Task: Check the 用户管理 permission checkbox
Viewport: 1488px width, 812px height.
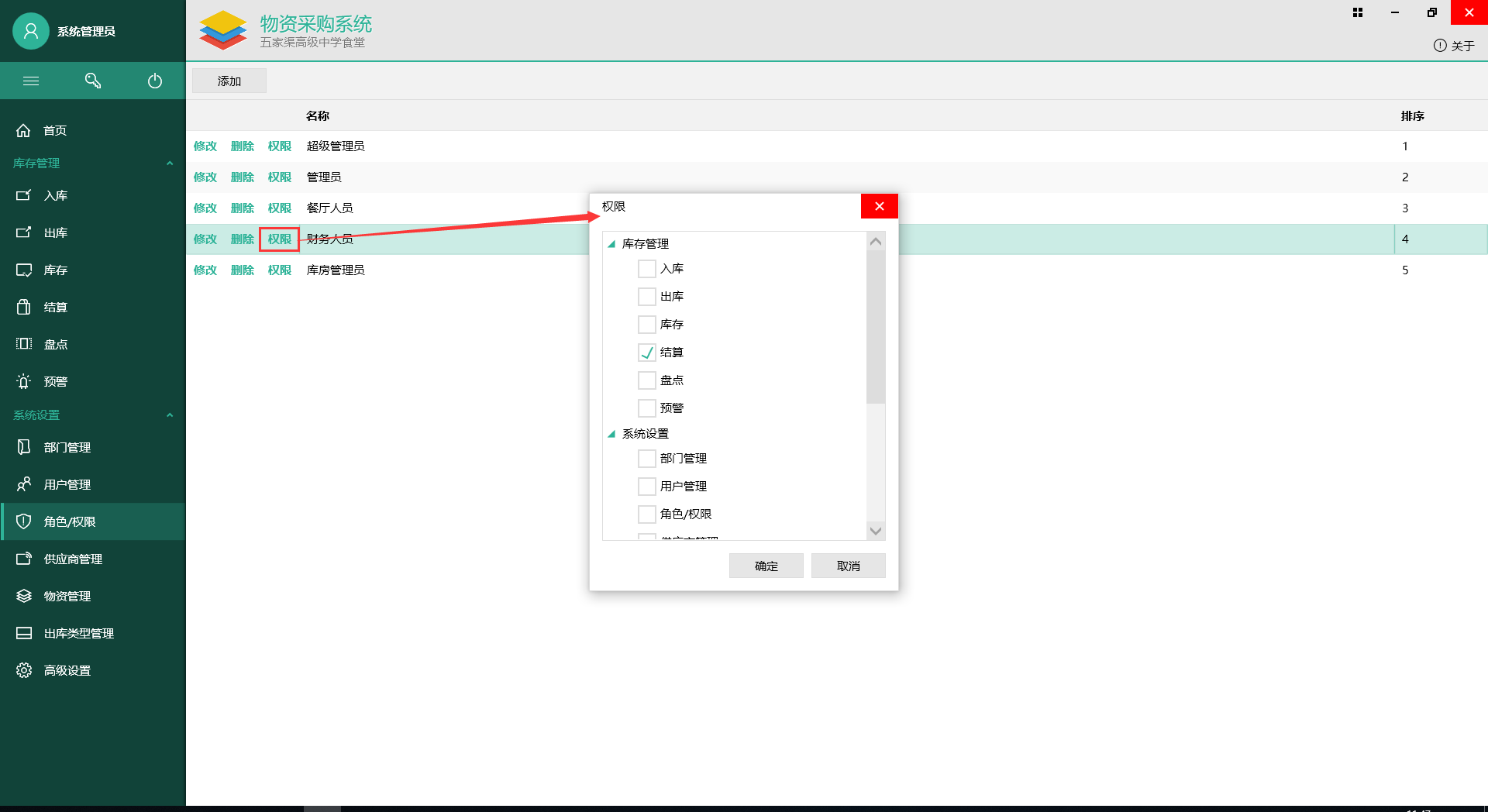Action: 646,487
